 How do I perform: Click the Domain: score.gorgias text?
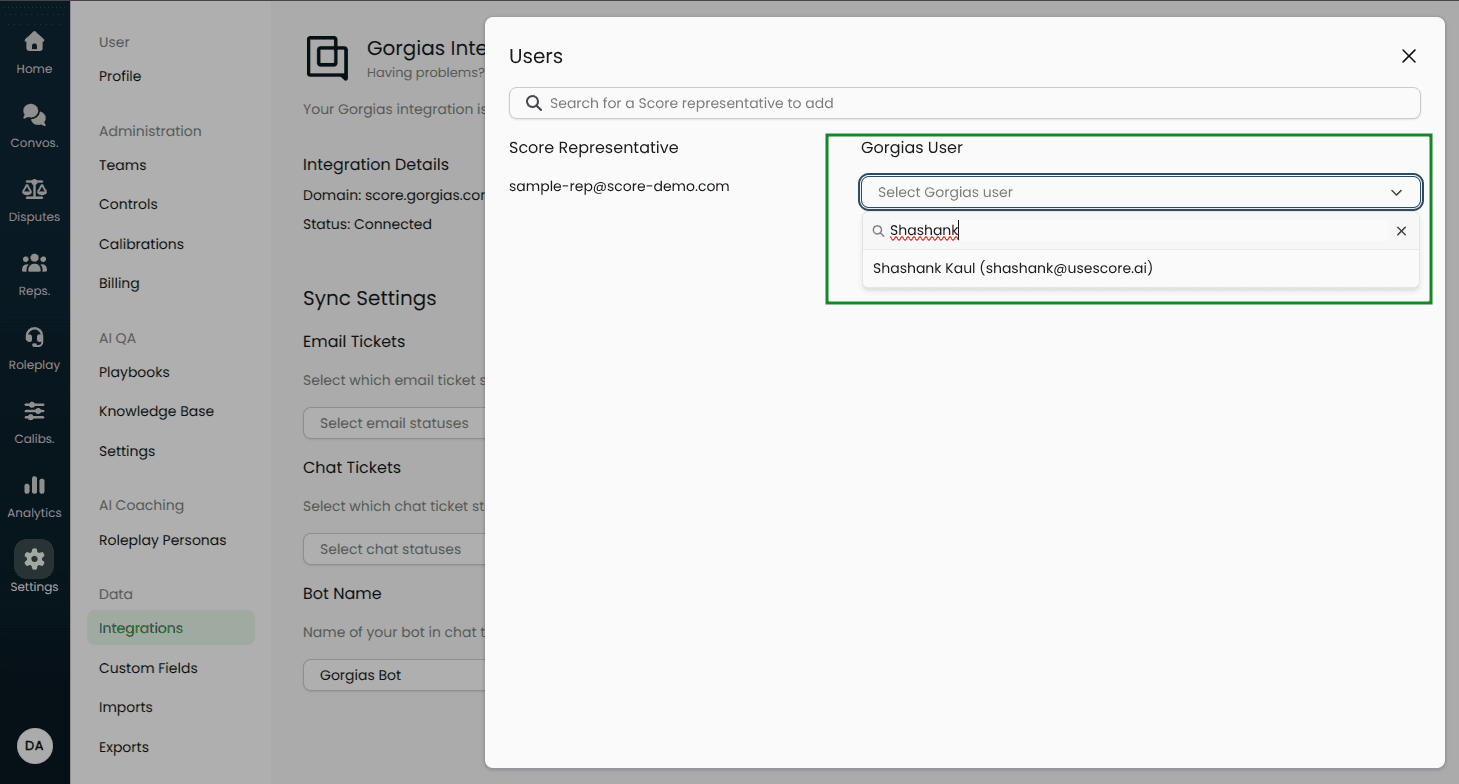coord(394,195)
